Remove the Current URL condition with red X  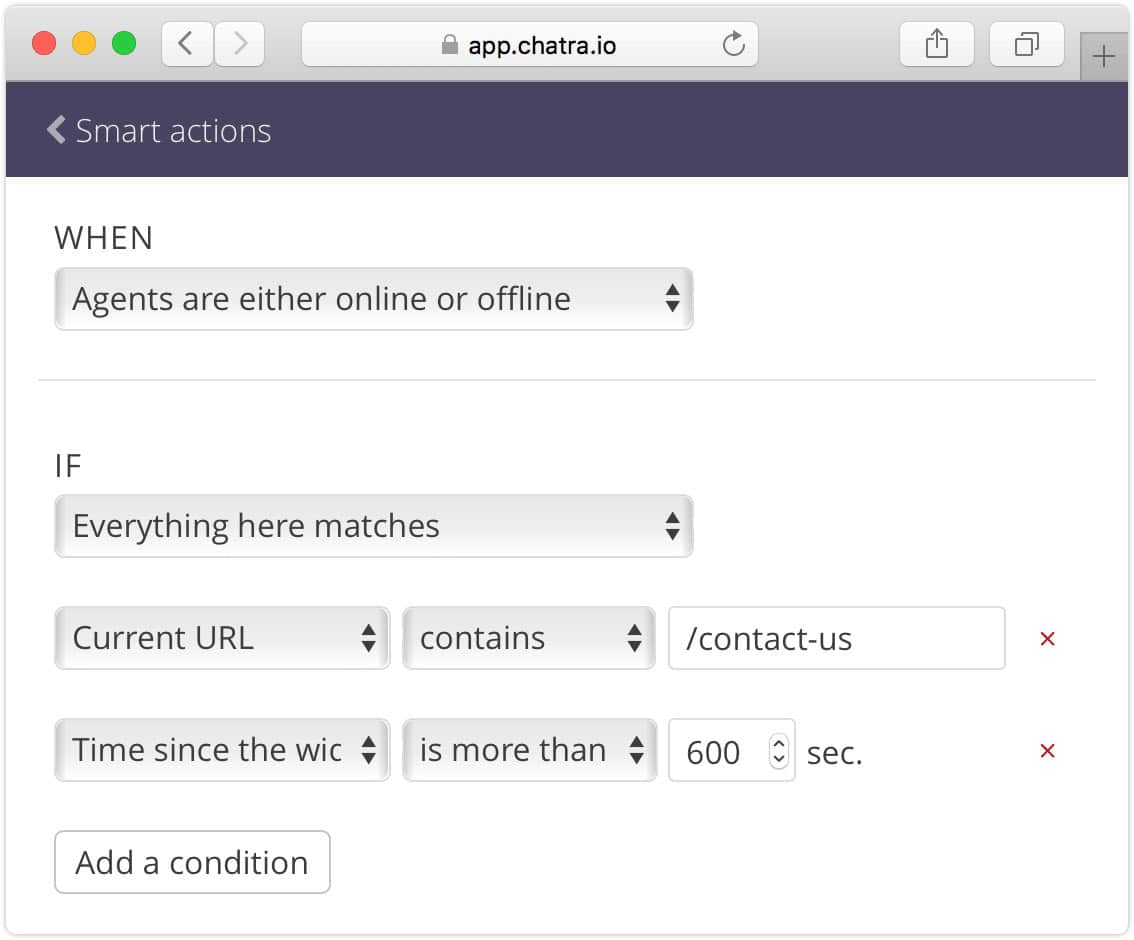1047,638
